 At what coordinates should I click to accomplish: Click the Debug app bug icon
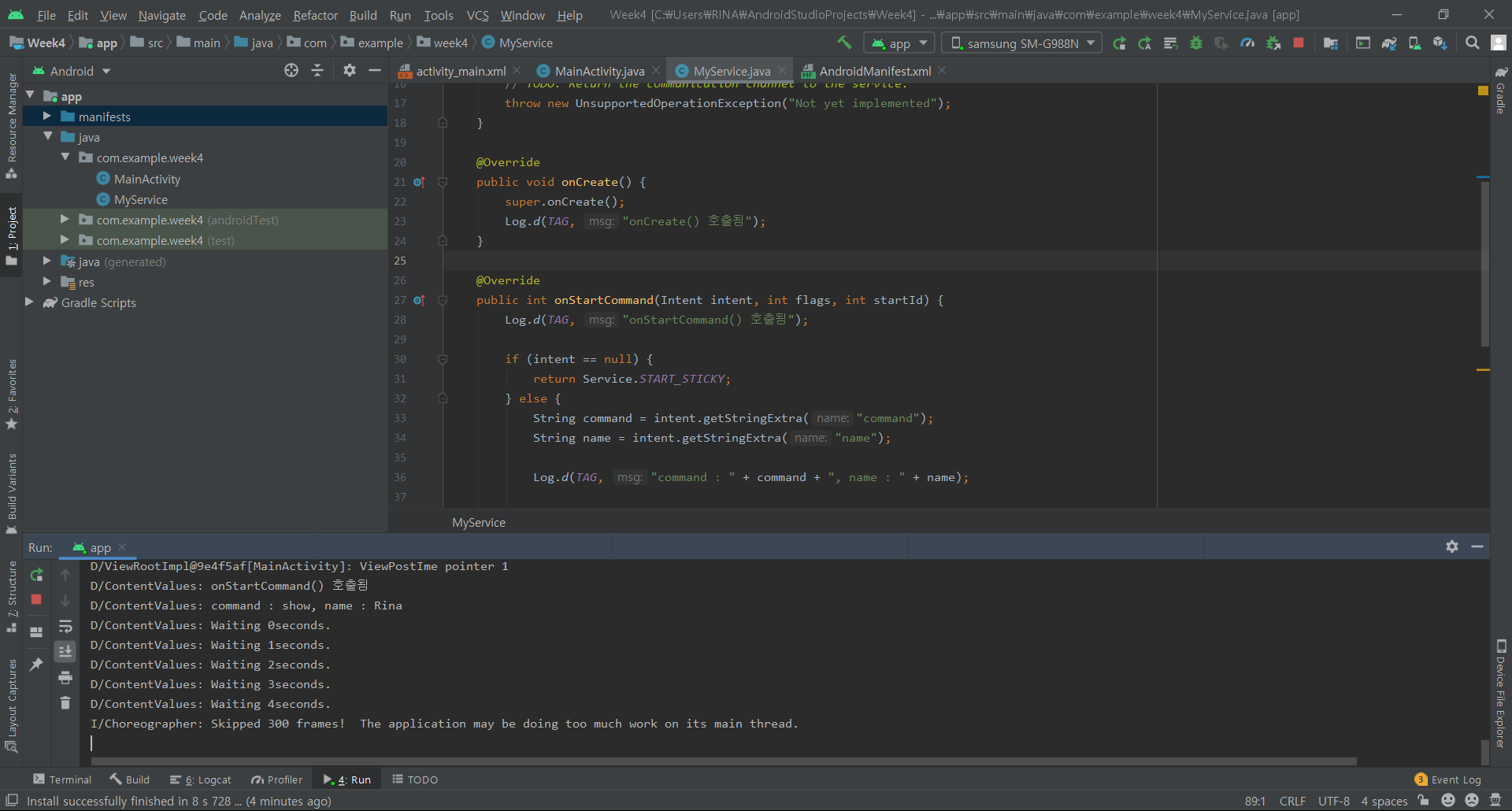pos(1196,43)
